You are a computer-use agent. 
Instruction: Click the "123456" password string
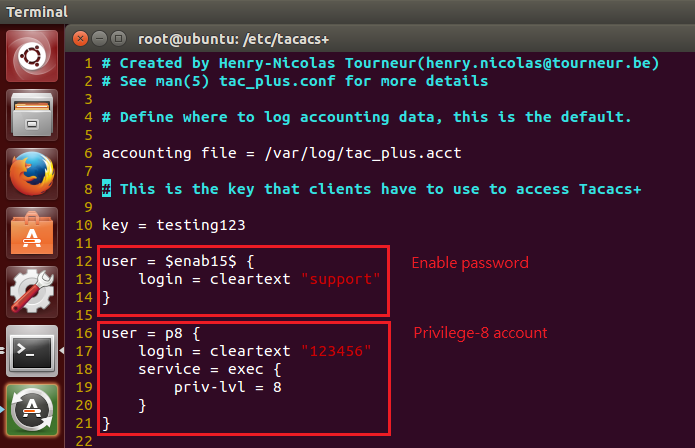point(336,351)
